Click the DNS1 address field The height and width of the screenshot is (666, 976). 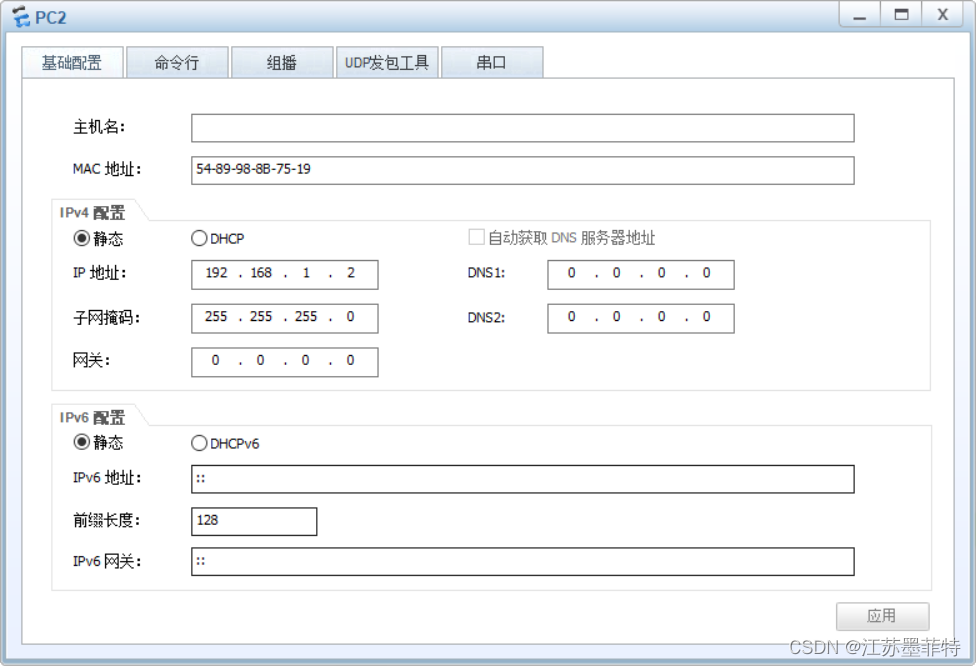[640, 274]
